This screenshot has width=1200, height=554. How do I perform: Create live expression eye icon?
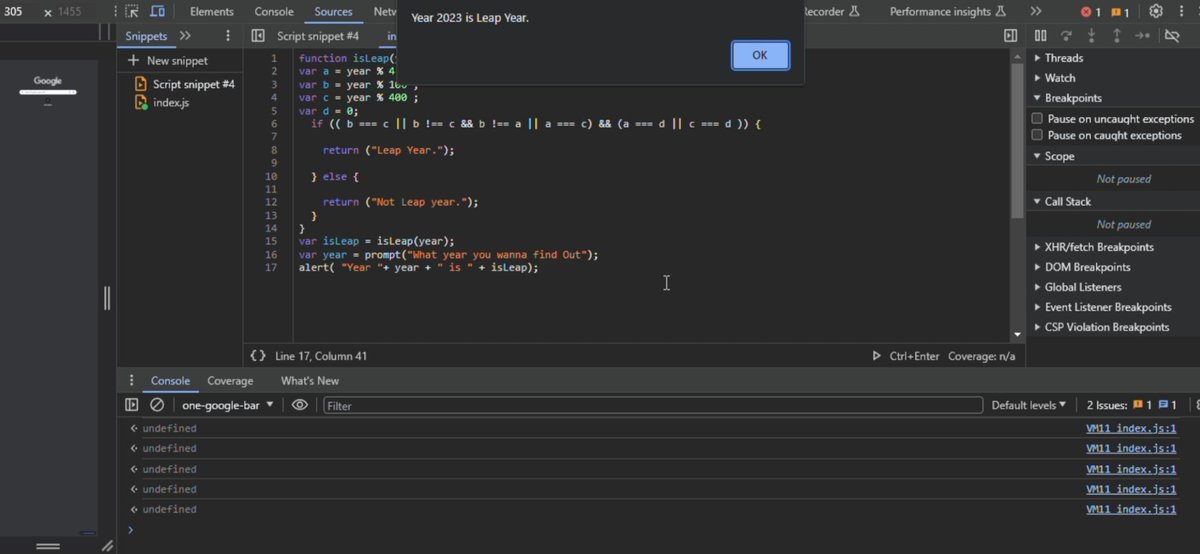[x=299, y=405]
